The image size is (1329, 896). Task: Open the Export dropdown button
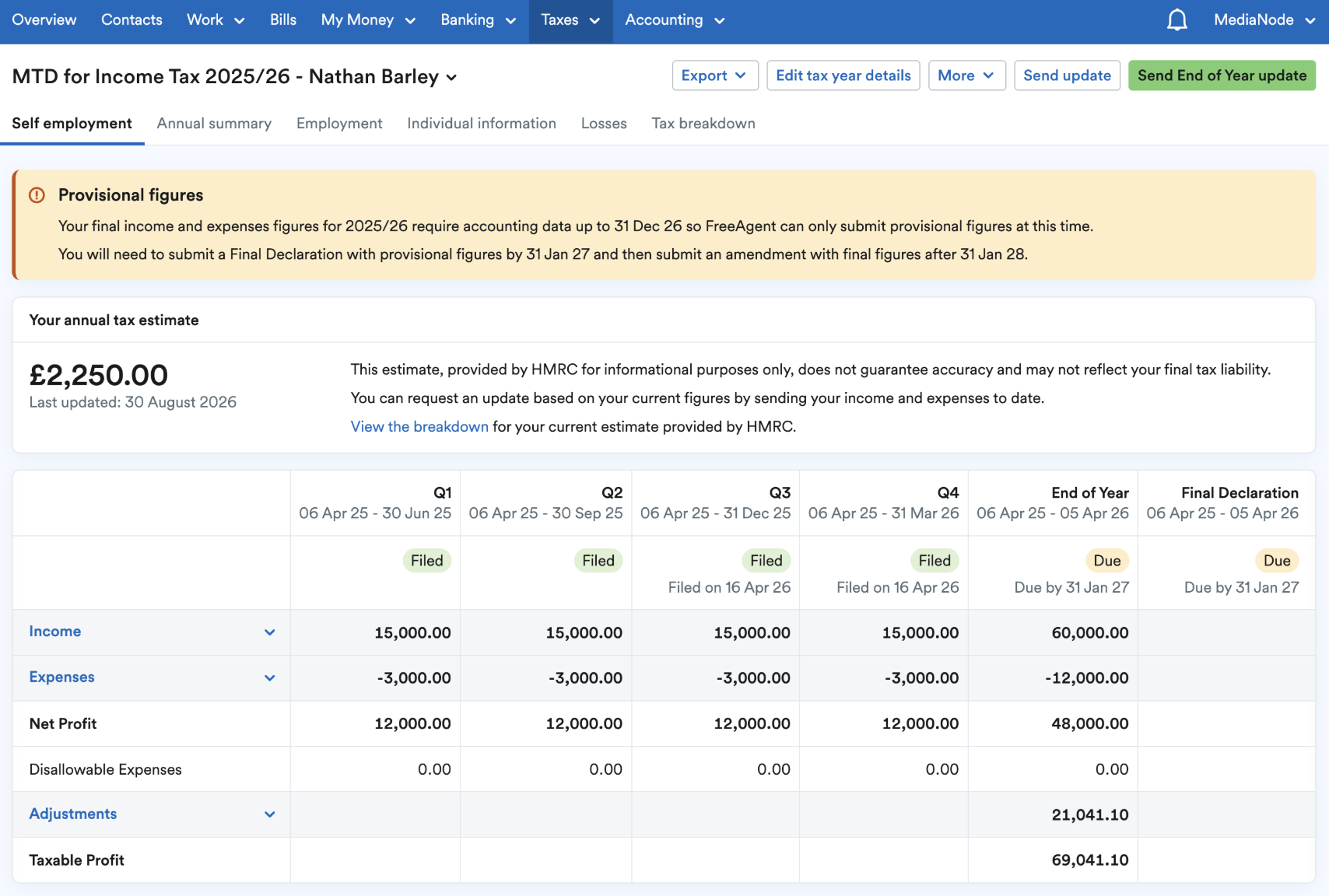pyautogui.click(x=715, y=75)
